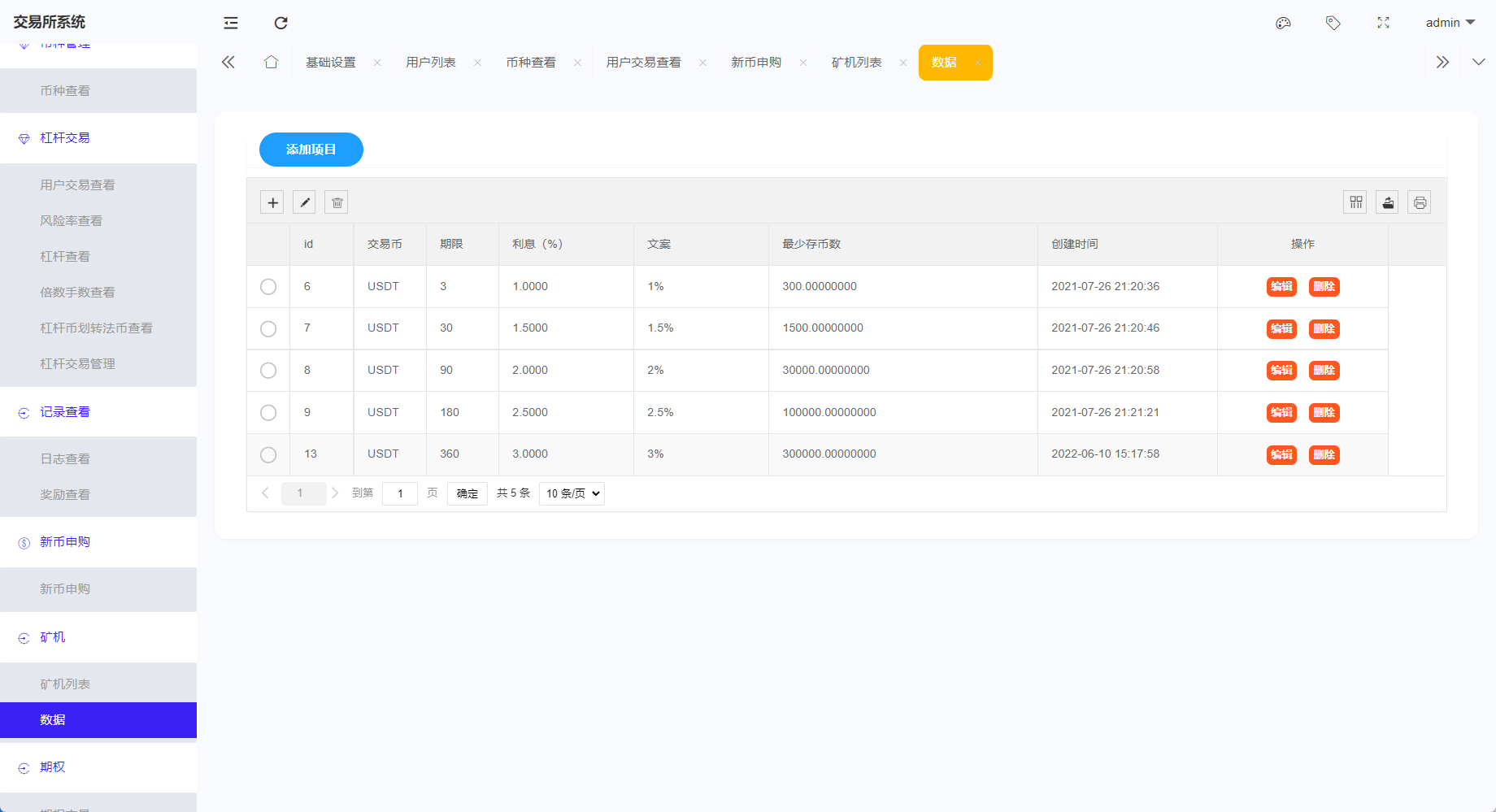The height and width of the screenshot is (812, 1496).
Task: Click the pencil edit toolbar icon
Action: (x=304, y=202)
